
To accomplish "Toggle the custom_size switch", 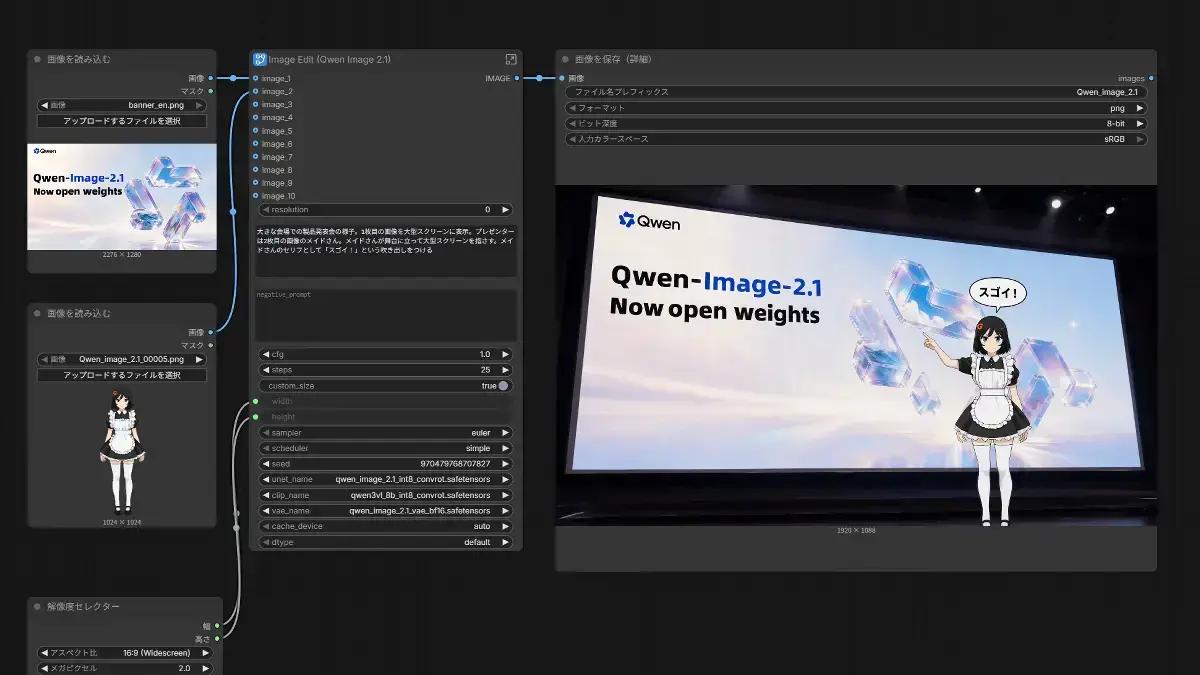I will [503, 385].
